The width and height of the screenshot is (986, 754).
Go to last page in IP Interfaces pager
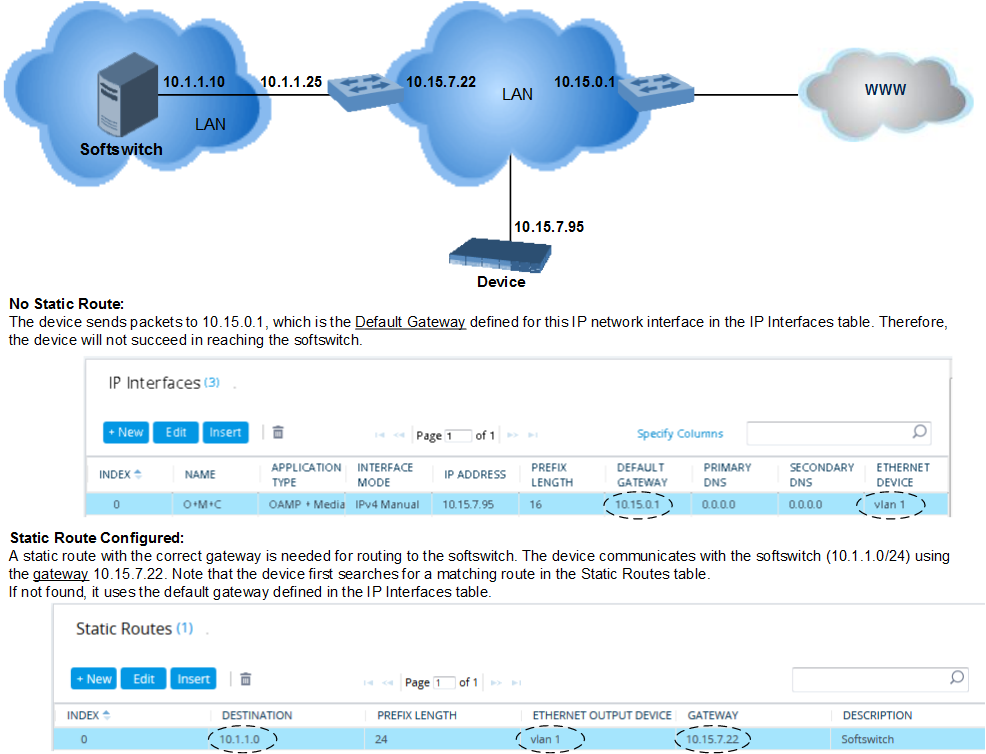click(532, 433)
